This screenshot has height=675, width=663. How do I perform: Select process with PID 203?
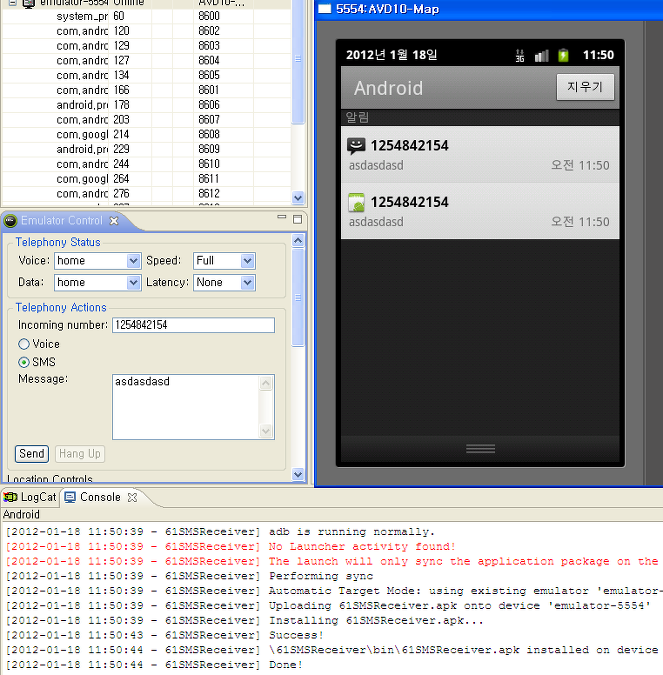146,120
